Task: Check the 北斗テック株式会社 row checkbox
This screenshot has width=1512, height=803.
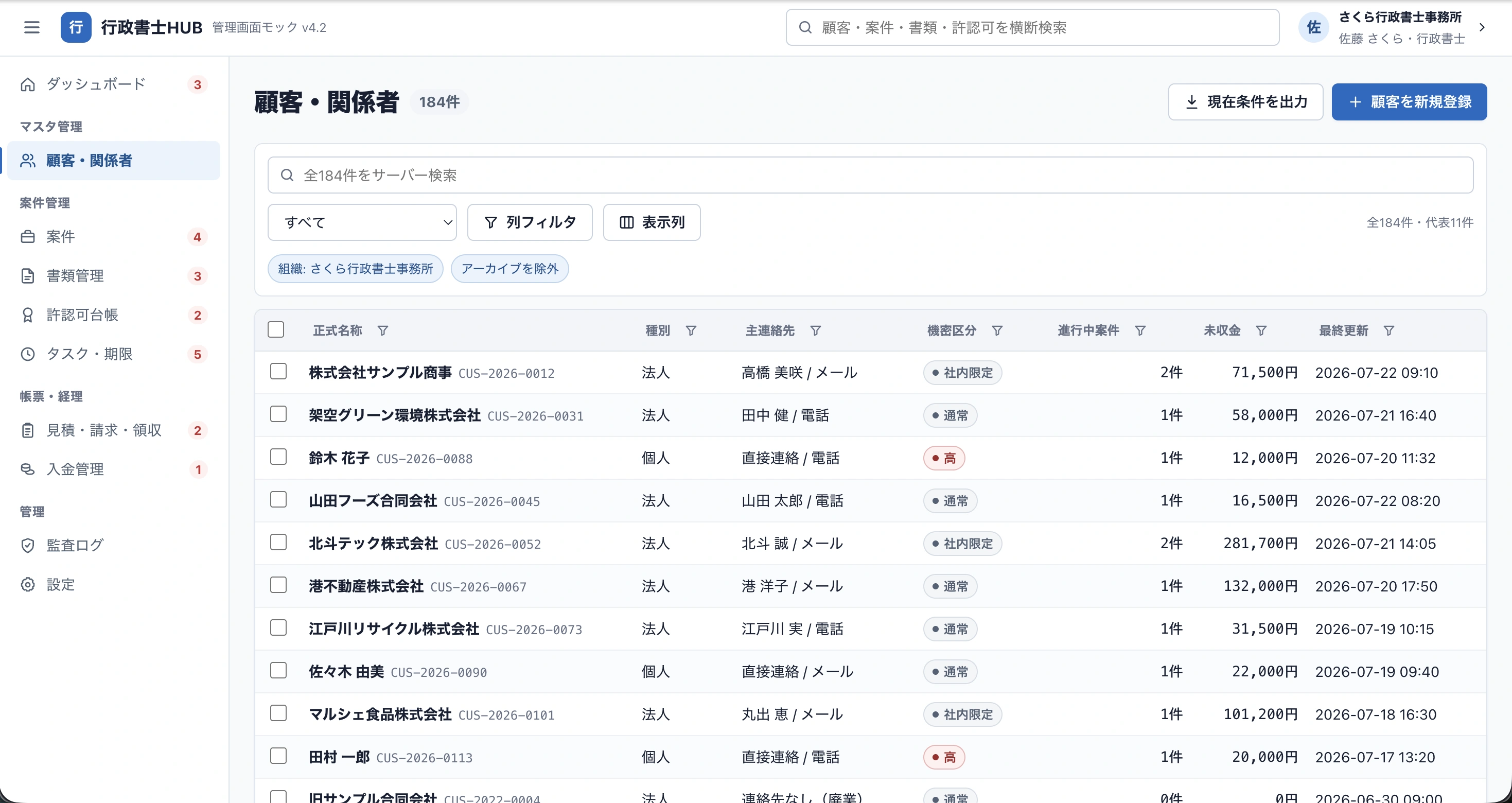Action: [278, 542]
